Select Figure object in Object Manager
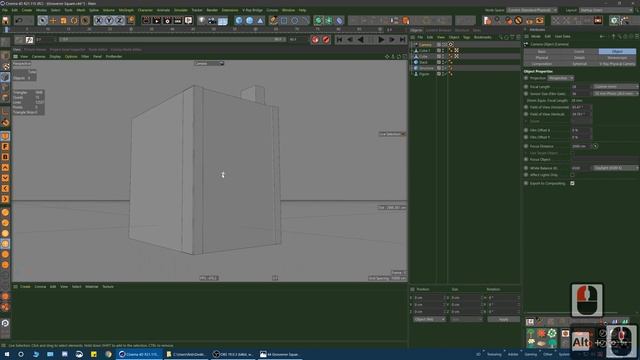 pyautogui.click(x=424, y=74)
